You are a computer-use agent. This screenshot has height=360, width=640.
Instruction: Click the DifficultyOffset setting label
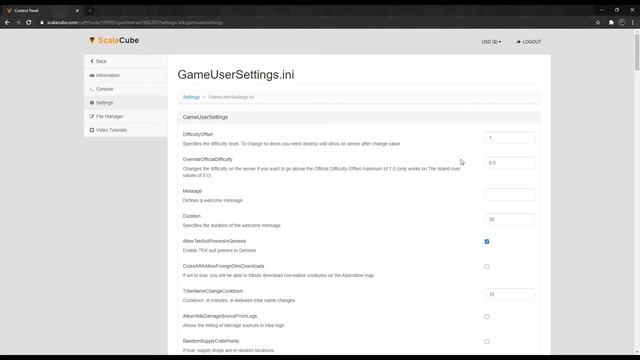pos(198,134)
